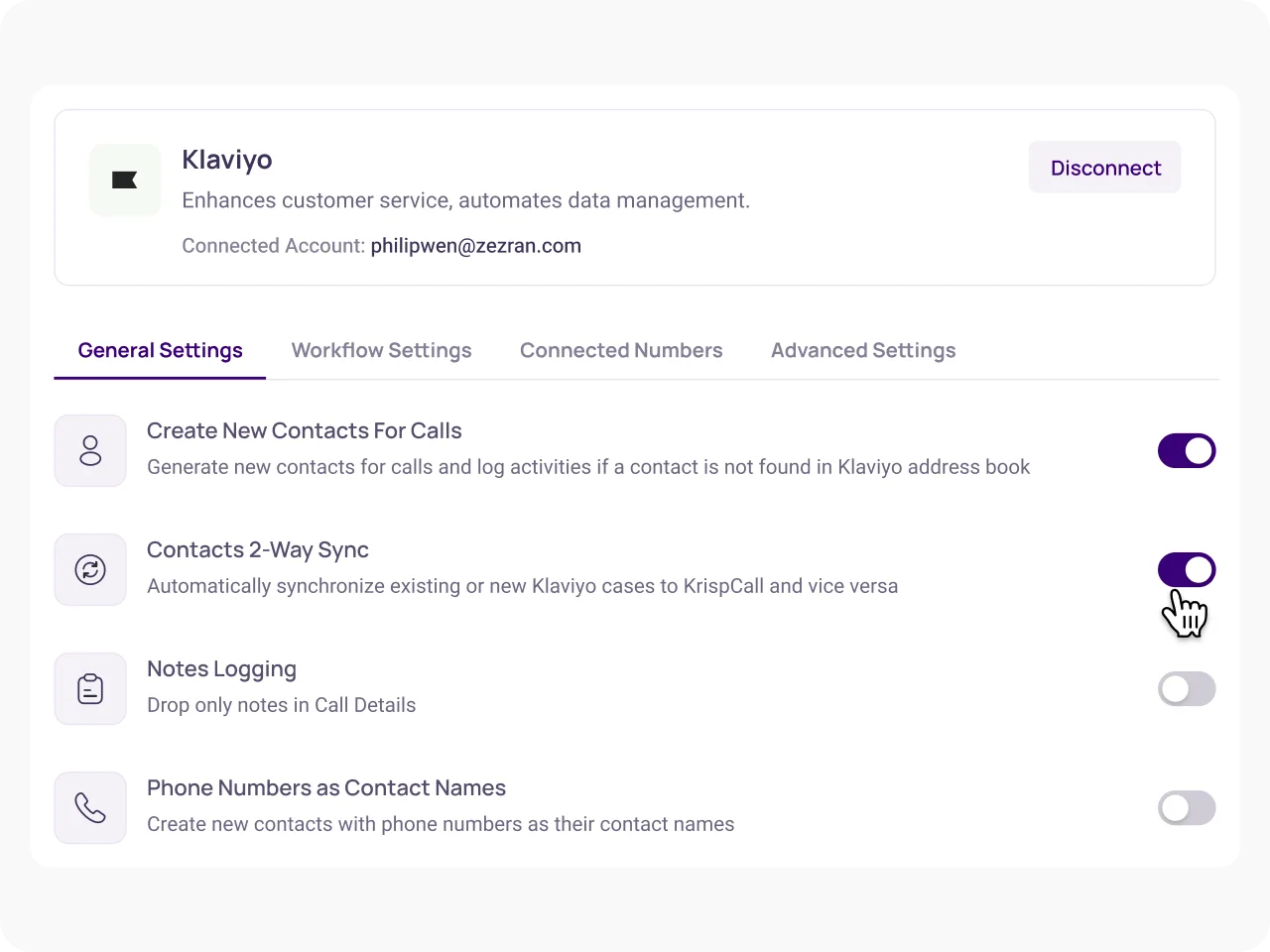Screen dimensions: 1270x952
Task: Open the Workflow Settings tab
Action: pos(381,351)
